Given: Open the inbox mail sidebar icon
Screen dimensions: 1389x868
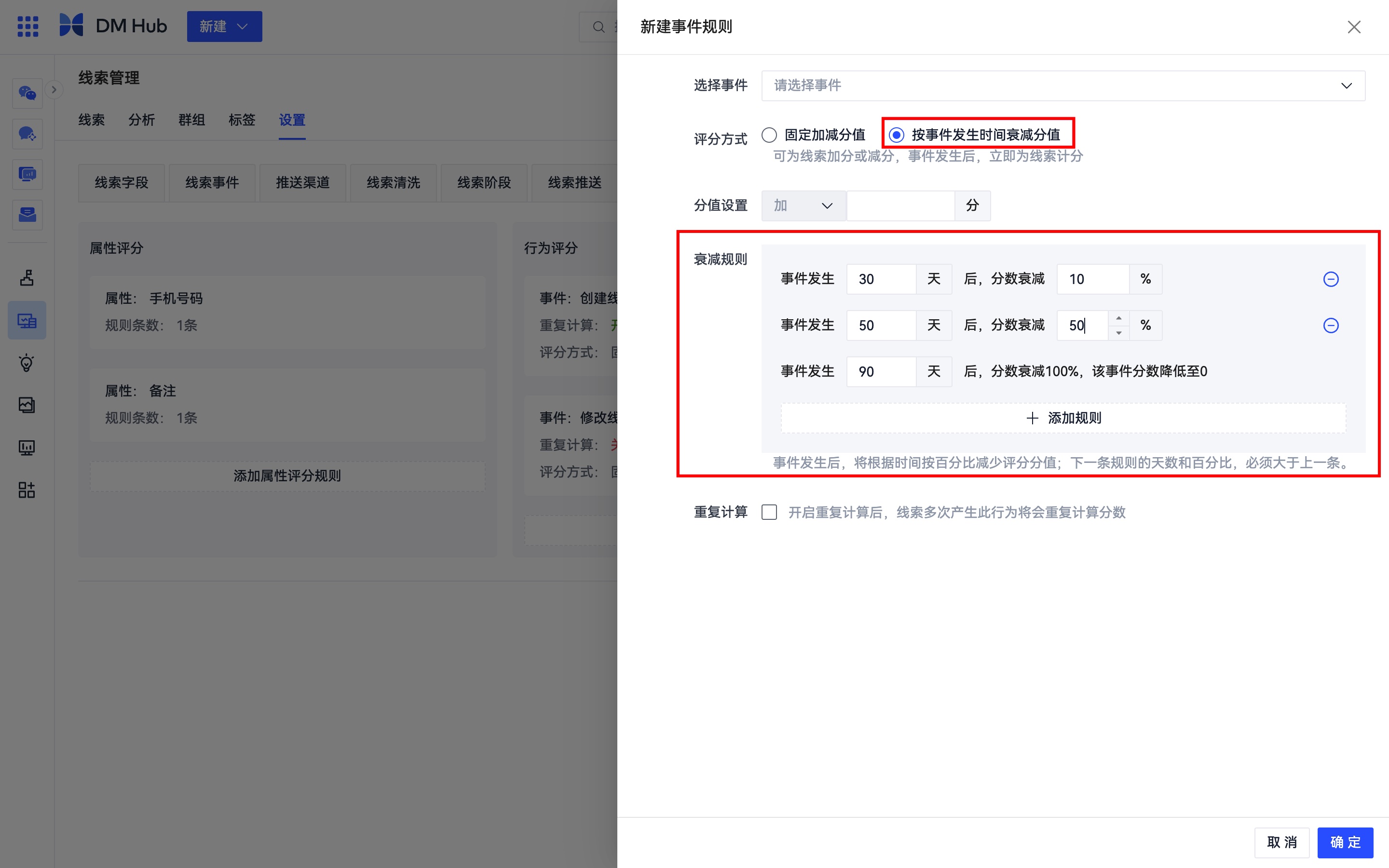Looking at the screenshot, I should pos(27,215).
